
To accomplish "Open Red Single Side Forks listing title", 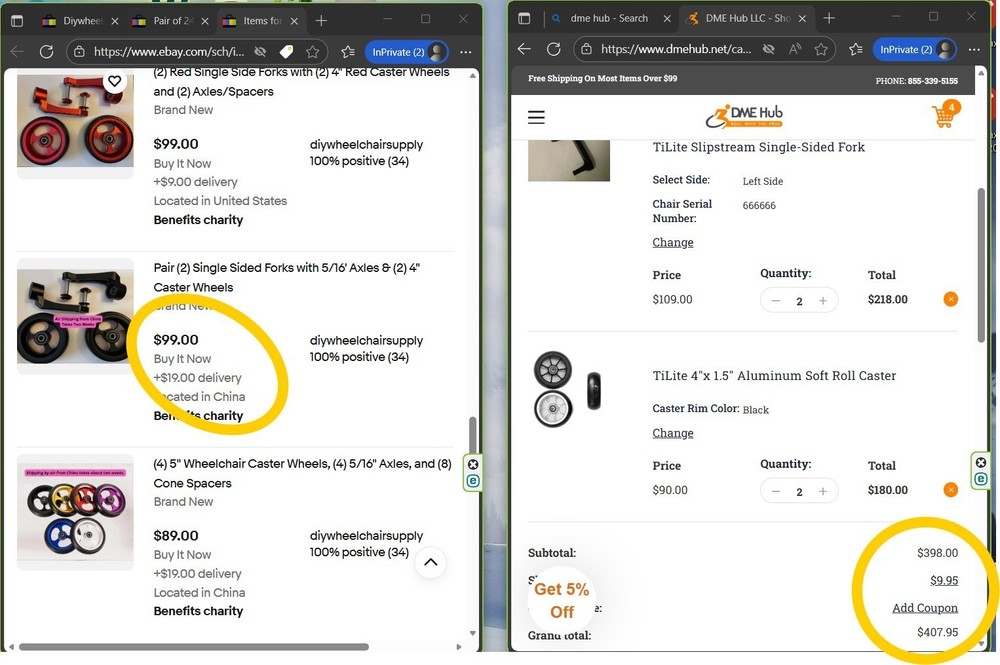I will coord(301,82).
